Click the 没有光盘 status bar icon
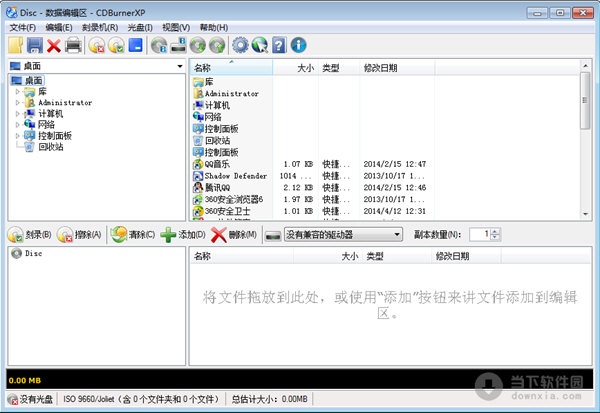The height and width of the screenshot is (413, 600). (13, 400)
